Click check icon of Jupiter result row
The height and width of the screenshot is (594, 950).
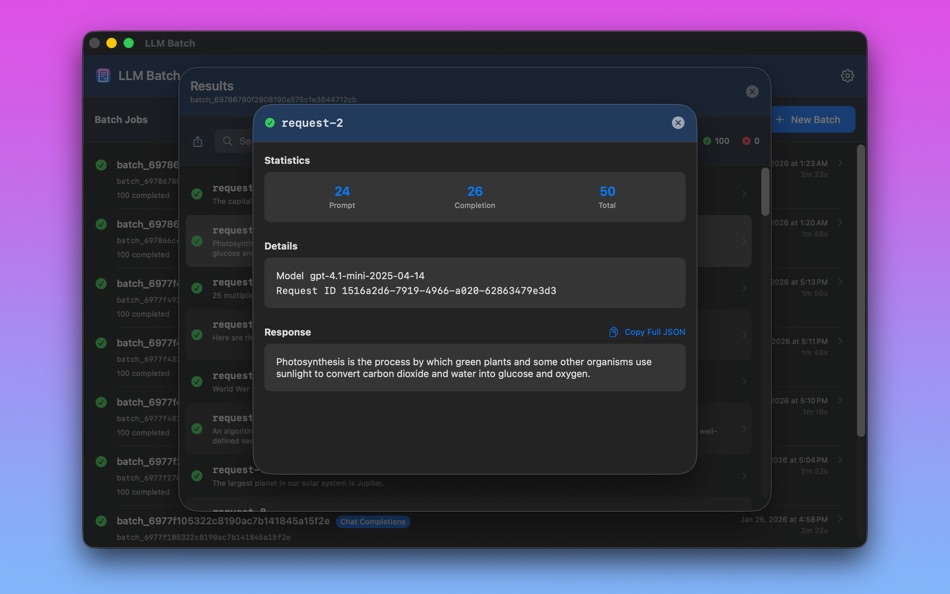[x=197, y=476]
